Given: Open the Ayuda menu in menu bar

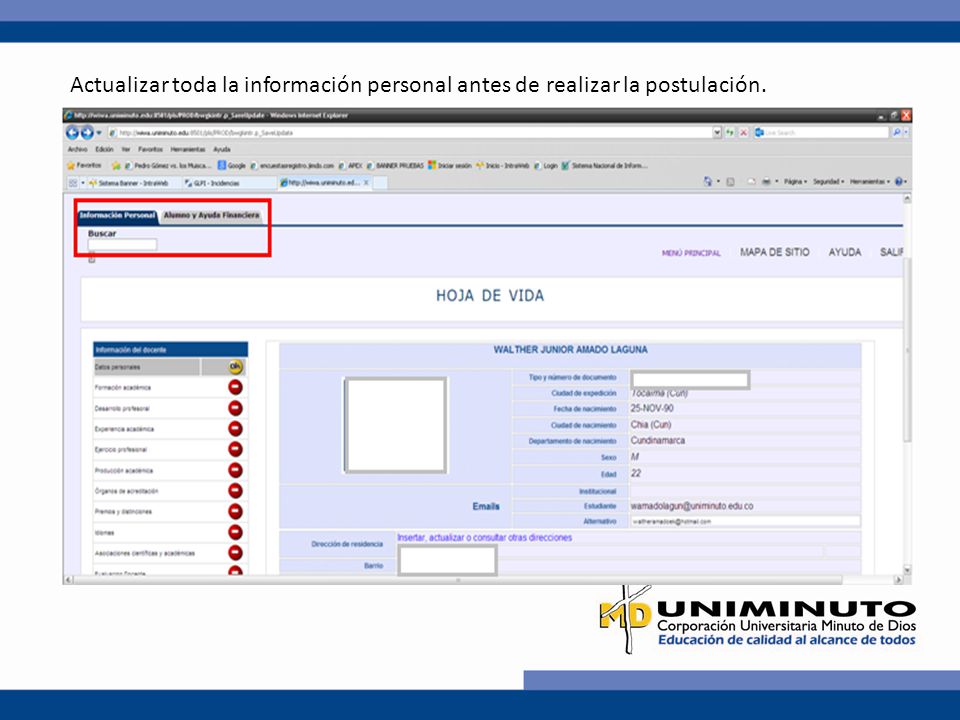Looking at the screenshot, I should pyautogui.click(x=222, y=149).
